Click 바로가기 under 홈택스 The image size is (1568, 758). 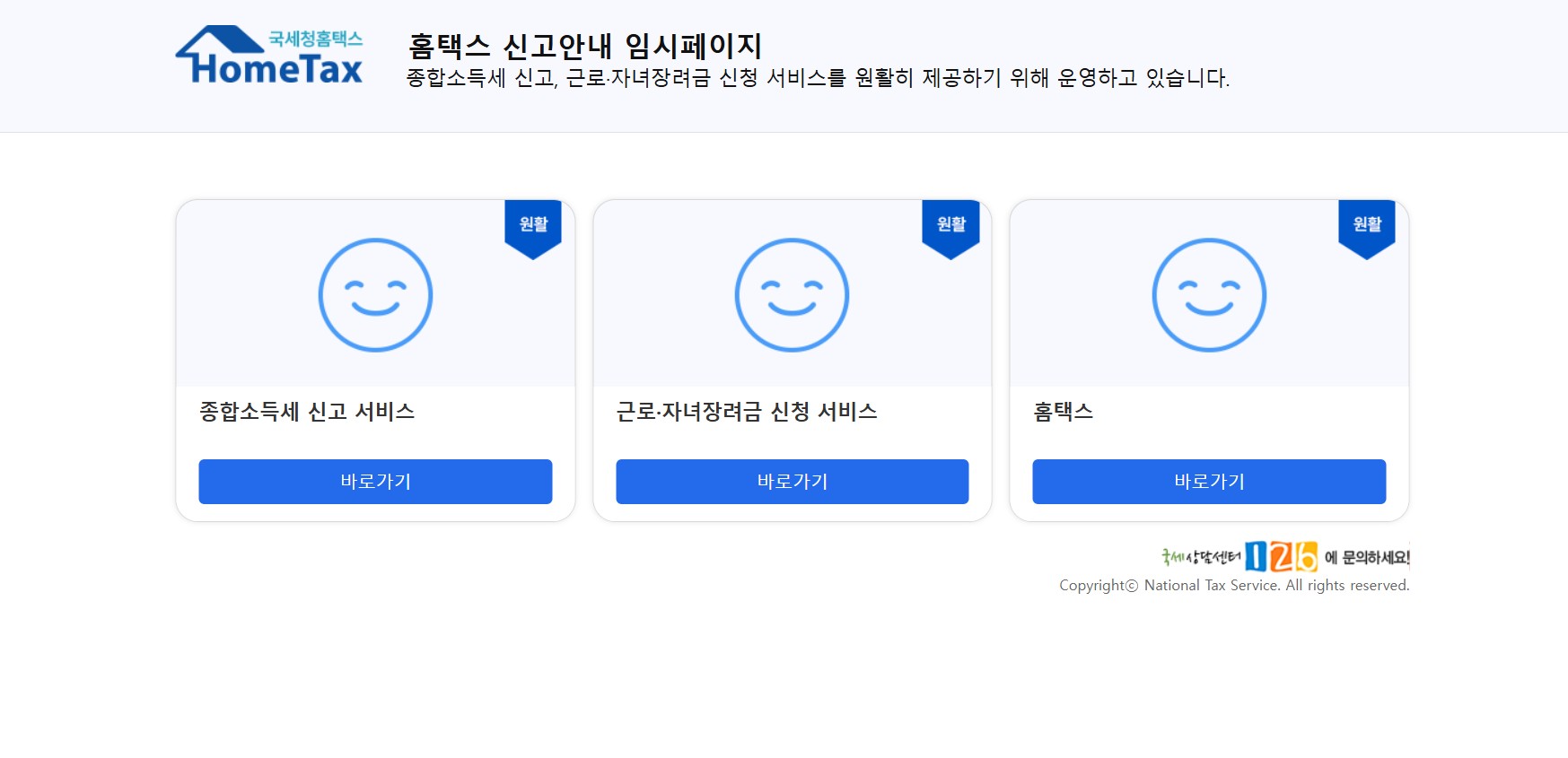1208,482
